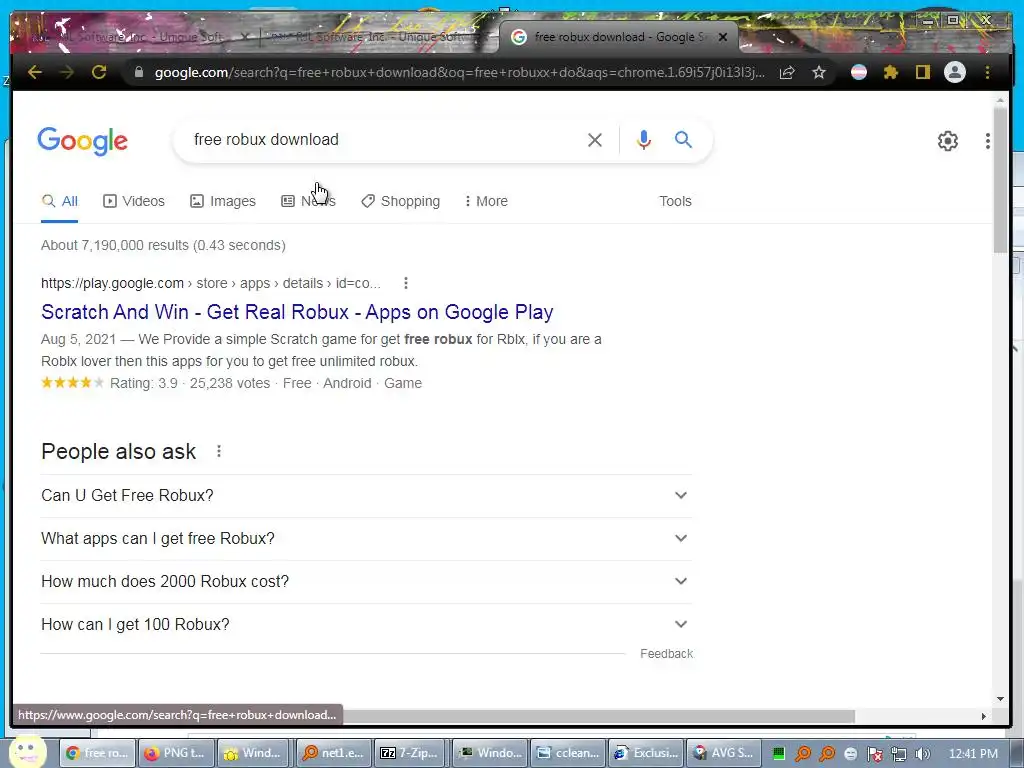Image resolution: width=1024 pixels, height=768 pixels.
Task: Close the free robux download tab
Action: (x=722, y=37)
